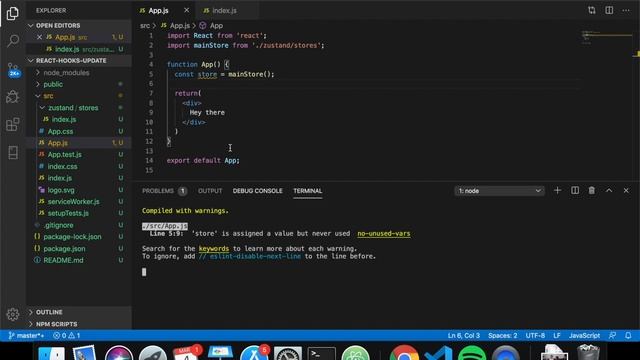
Task: Open the bookmark-like view below Extensions
Action: 13,153
